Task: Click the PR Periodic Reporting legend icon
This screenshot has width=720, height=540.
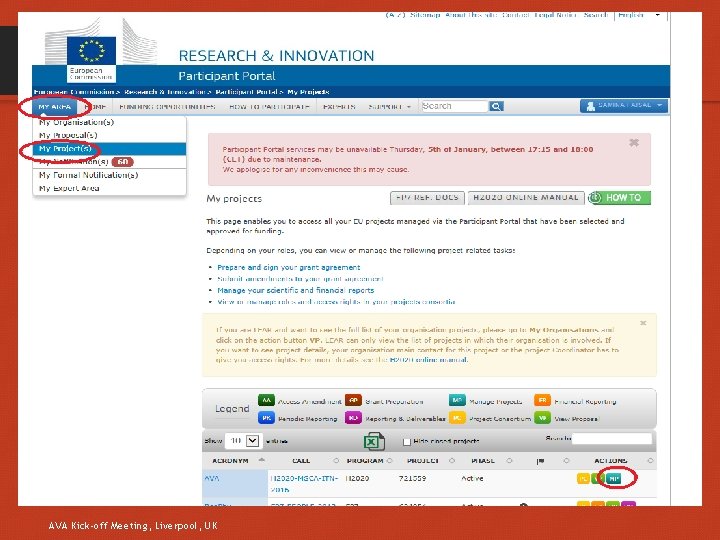Action: (266, 418)
